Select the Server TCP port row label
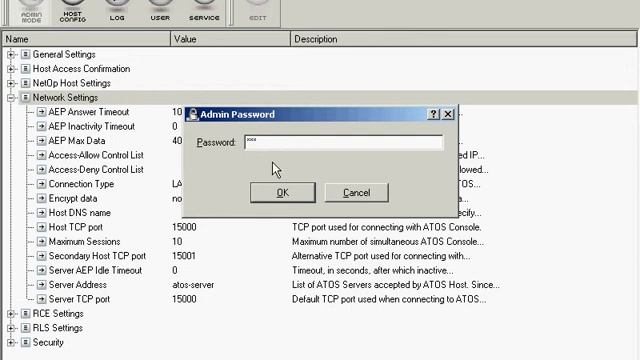 click(x=79, y=299)
